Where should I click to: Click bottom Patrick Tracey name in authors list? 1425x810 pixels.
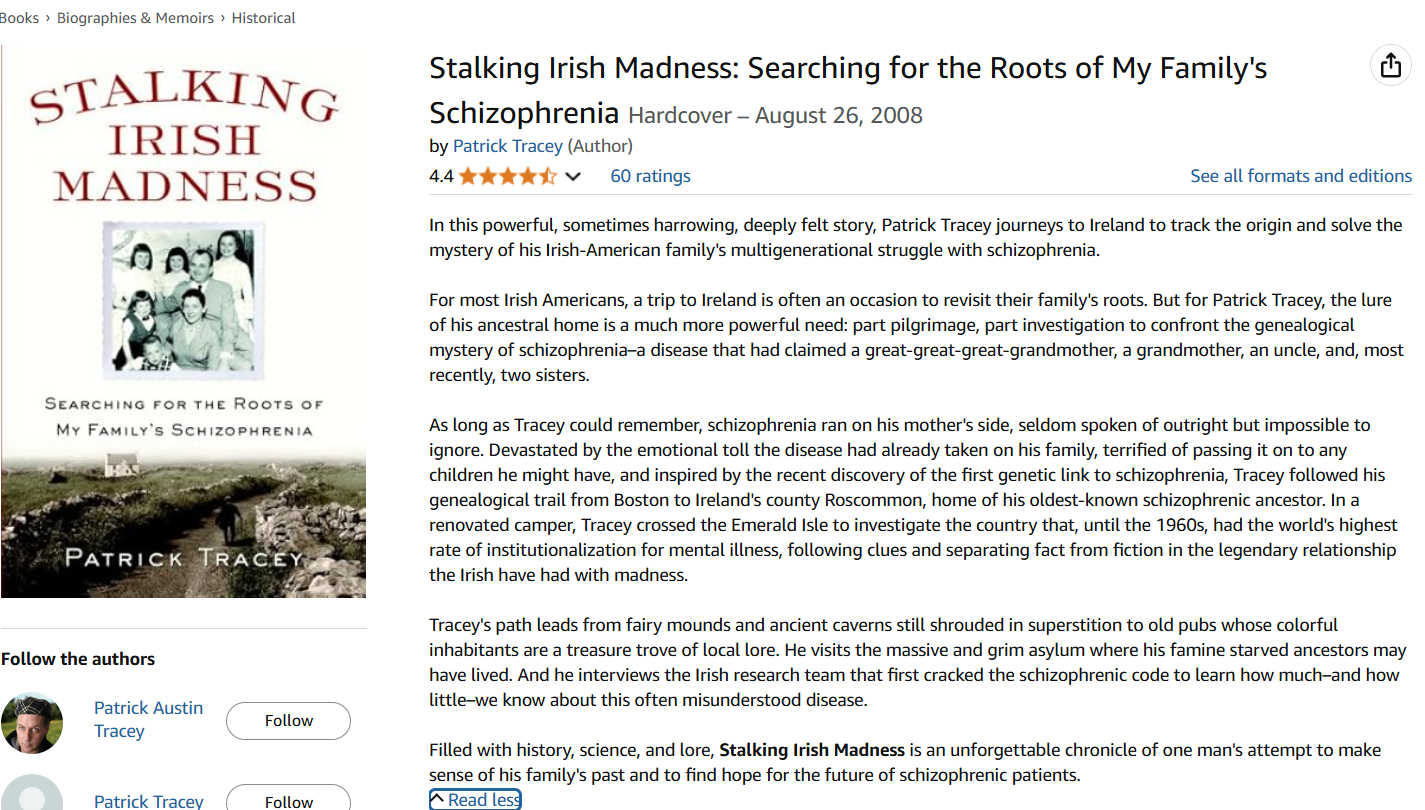coord(148,801)
